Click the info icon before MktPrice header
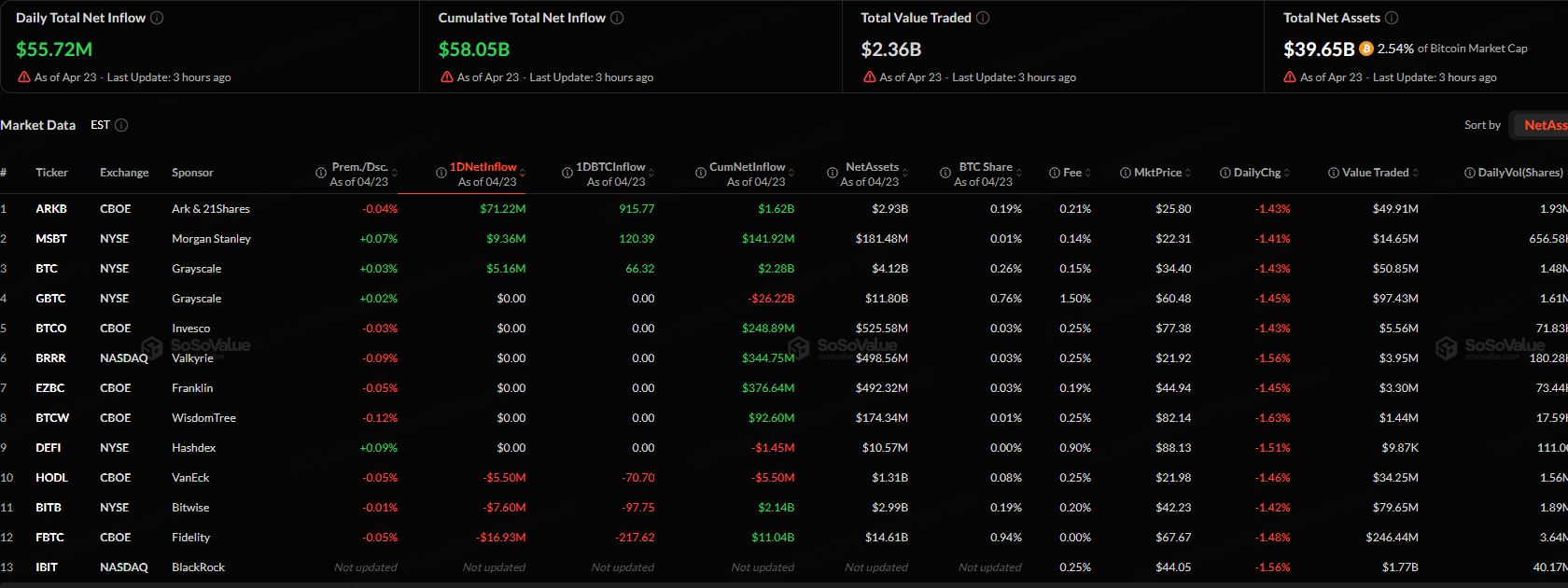1568x588 pixels. click(x=1126, y=173)
